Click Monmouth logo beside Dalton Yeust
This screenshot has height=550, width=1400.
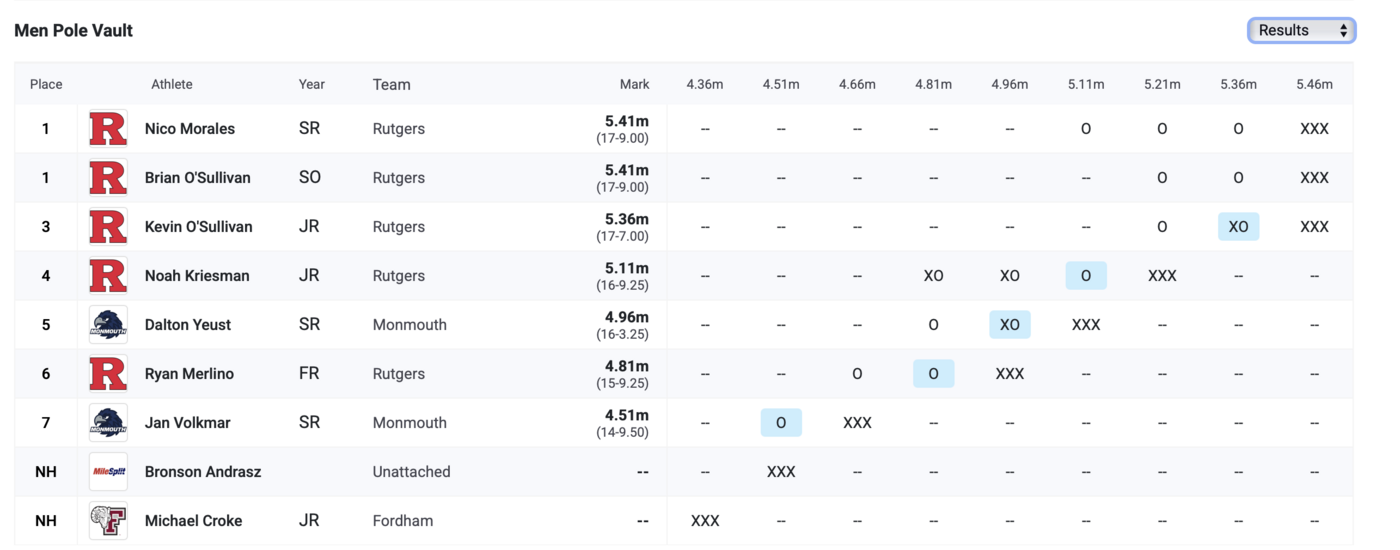click(x=108, y=325)
